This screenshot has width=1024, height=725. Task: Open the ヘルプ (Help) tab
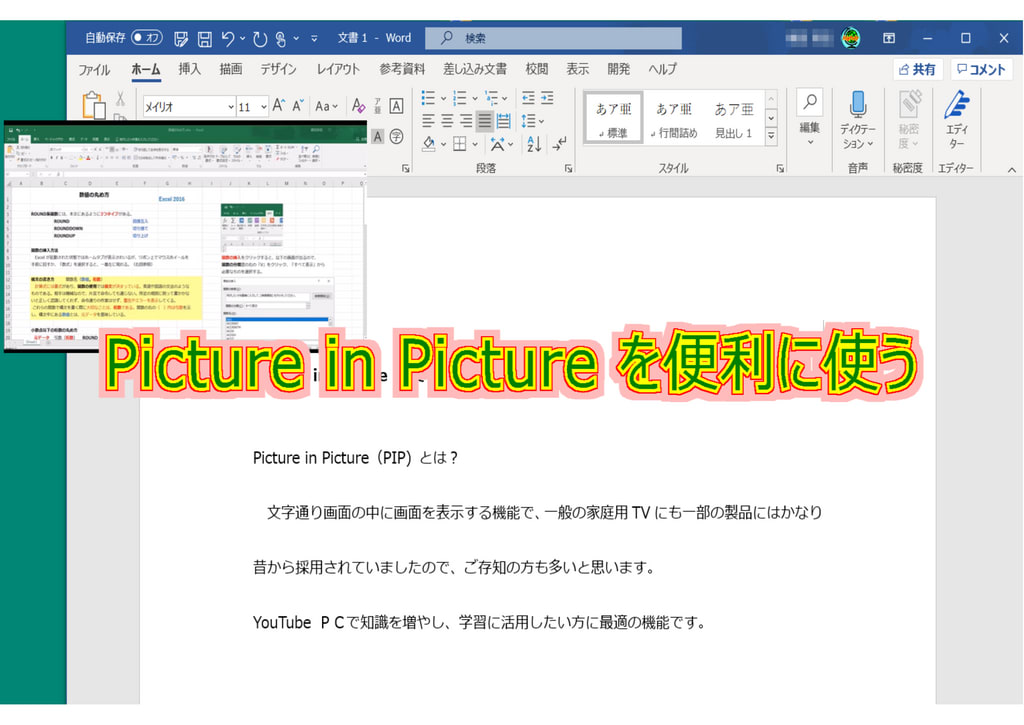tap(662, 69)
